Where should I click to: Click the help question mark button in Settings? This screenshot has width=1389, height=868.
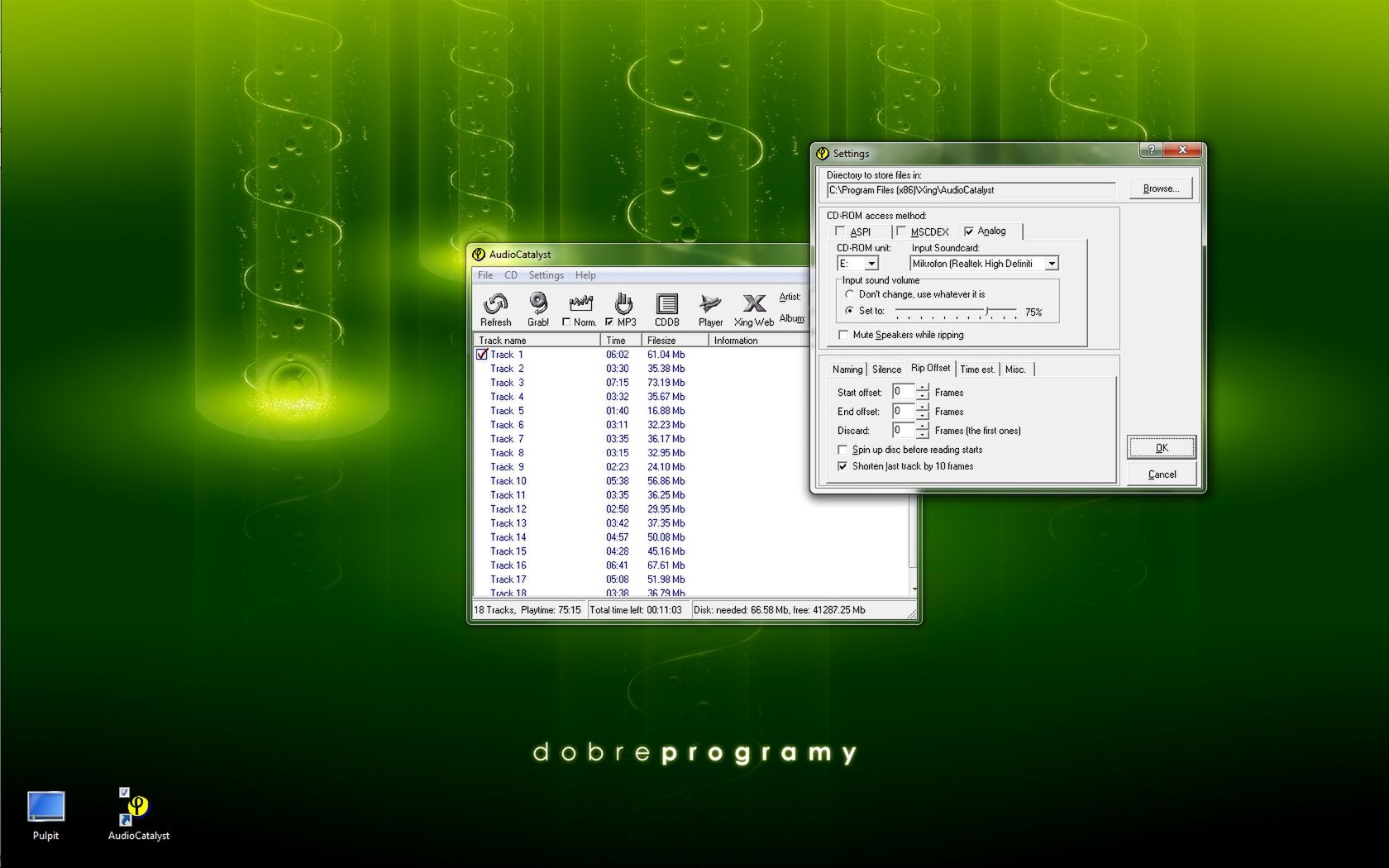(1151, 150)
